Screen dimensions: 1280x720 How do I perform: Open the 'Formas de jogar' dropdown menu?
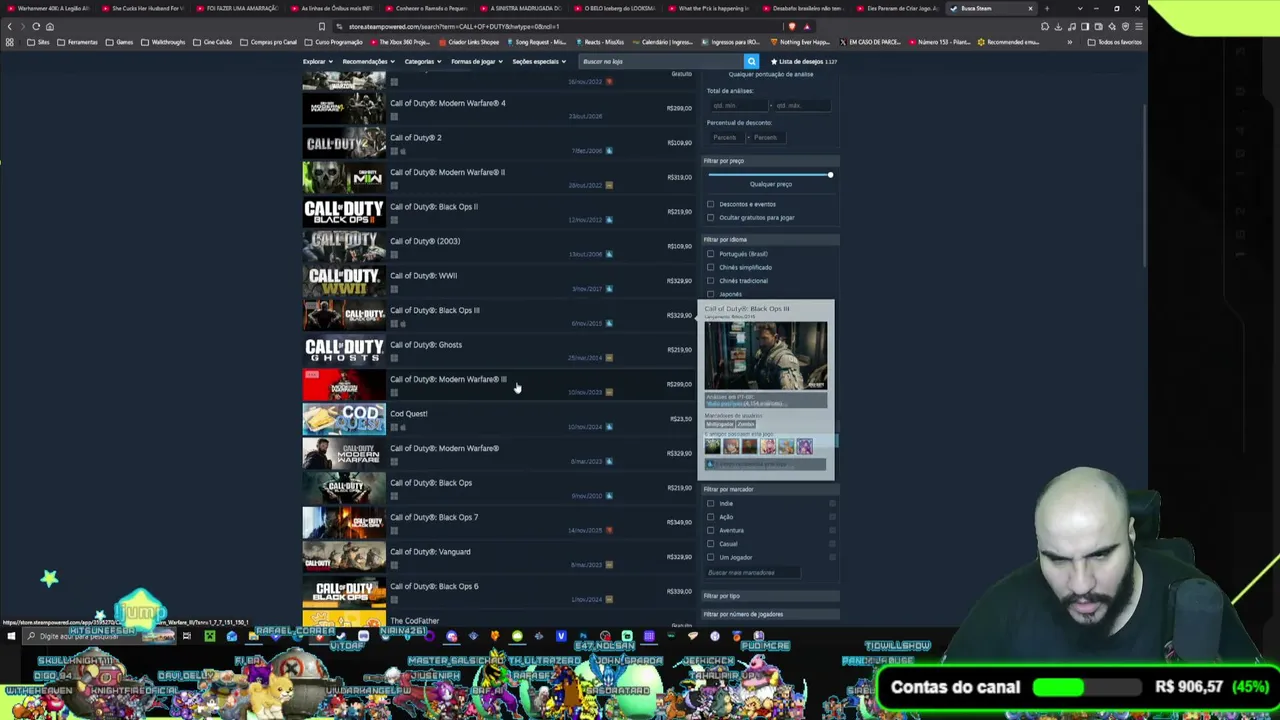click(x=475, y=62)
